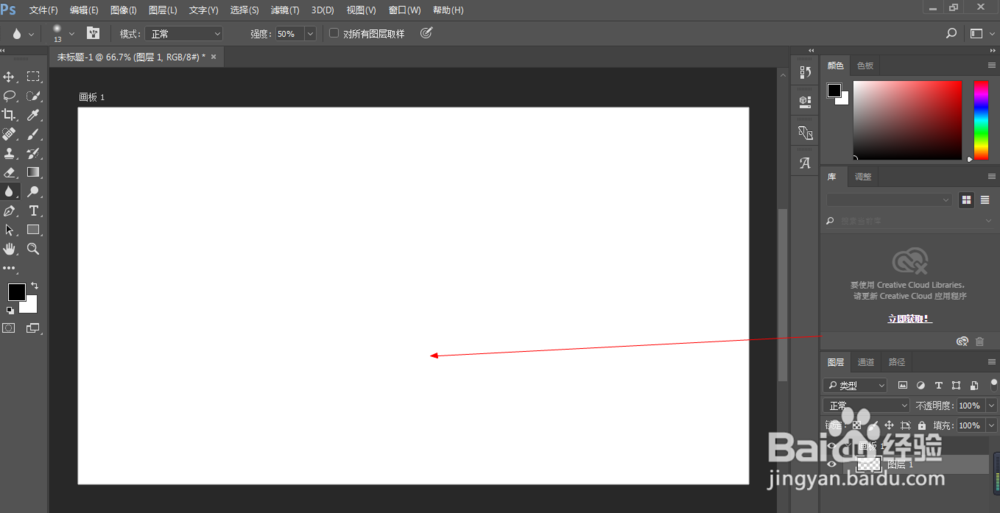
Task: Select the Eraser tool
Action: 9,172
